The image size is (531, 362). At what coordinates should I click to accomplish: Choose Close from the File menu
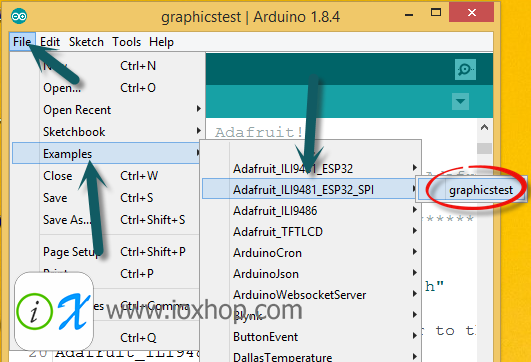[x=106, y=176]
